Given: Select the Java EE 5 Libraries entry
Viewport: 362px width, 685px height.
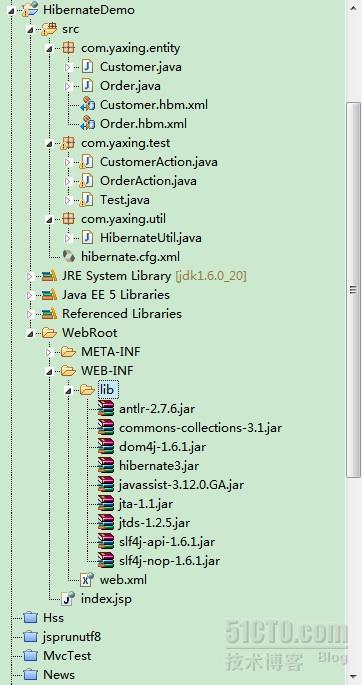Looking at the screenshot, I should coord(116,295).
